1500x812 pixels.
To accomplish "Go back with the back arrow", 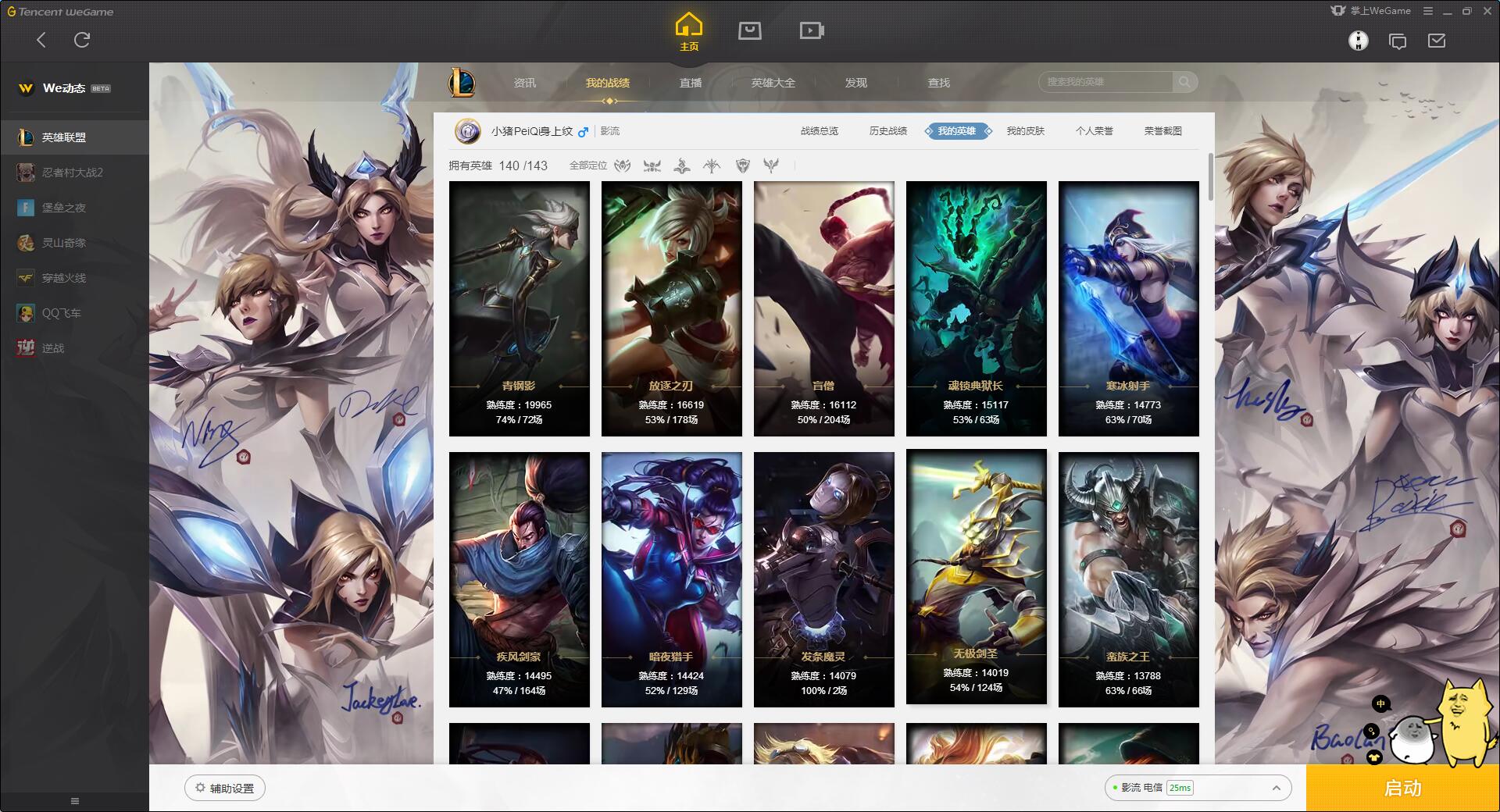I will click(41, 40).
